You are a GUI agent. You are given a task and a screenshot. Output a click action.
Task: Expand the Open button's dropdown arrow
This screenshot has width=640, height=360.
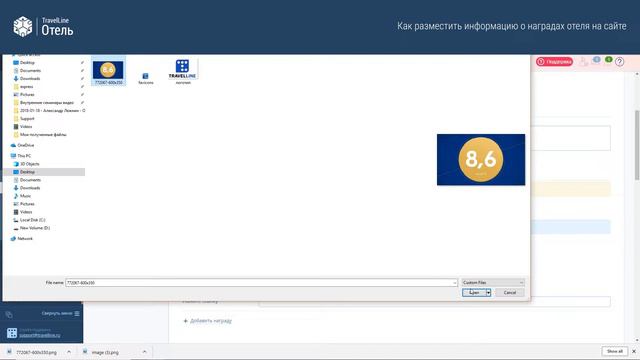pos(488,293)
